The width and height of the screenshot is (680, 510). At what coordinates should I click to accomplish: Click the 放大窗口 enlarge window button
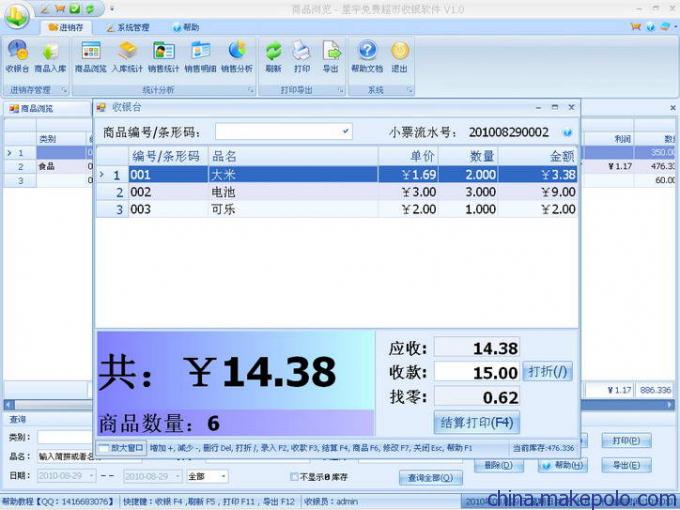(121, 448)
